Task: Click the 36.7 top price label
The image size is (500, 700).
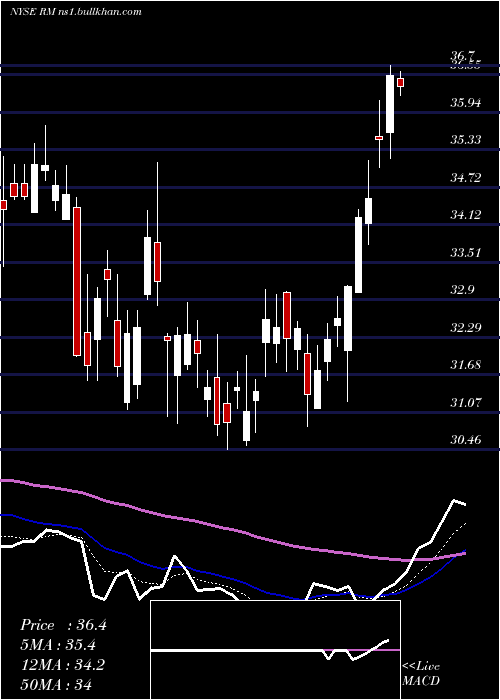Action: pos(462,55)
